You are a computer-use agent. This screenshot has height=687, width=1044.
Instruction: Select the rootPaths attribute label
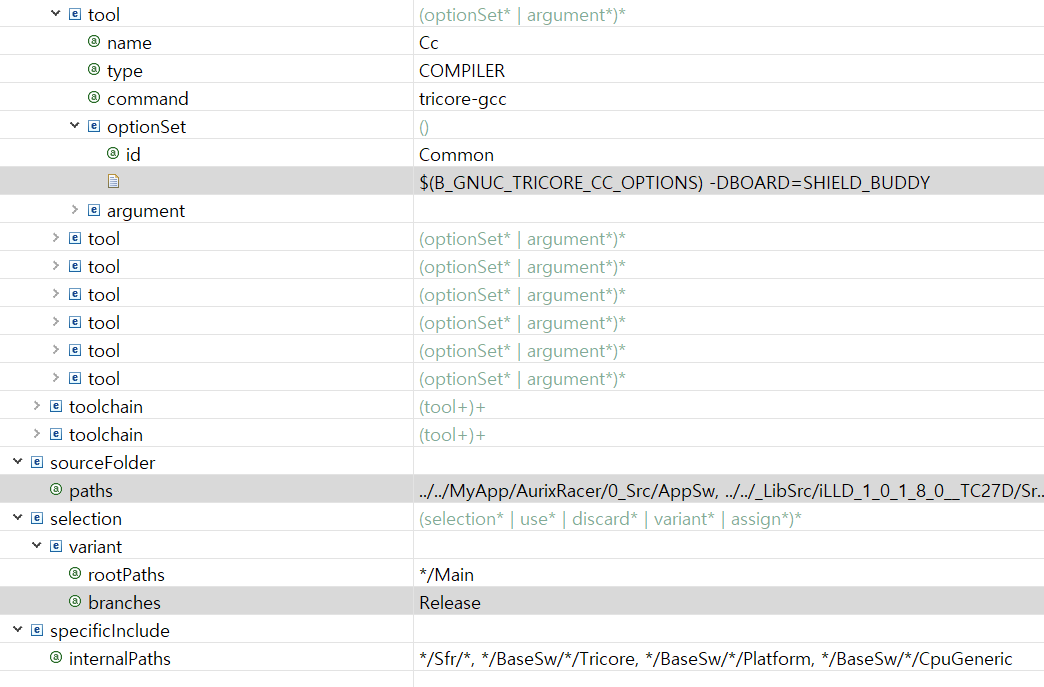point(126,574)
